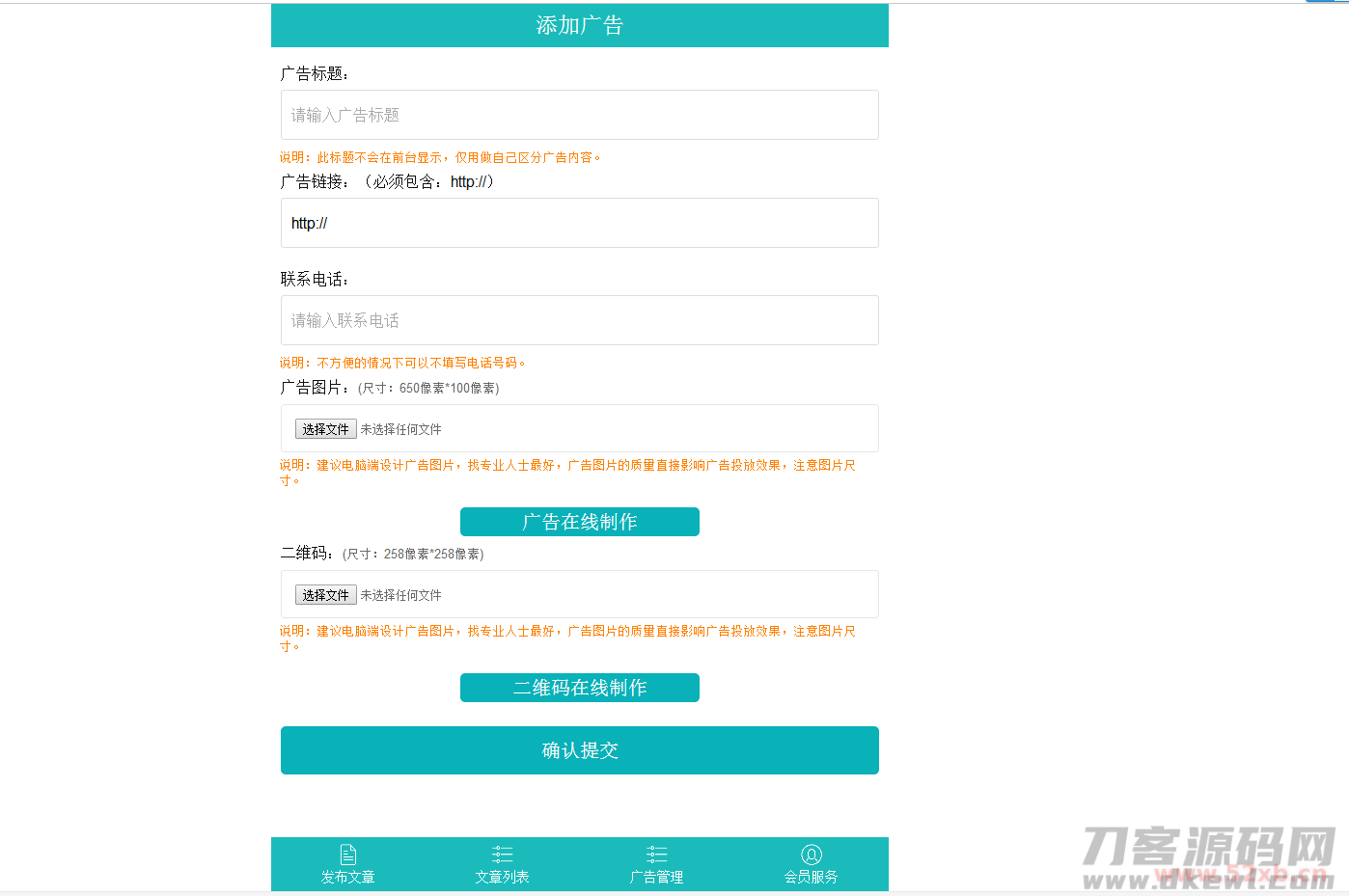The width and height of the screenshot is (1349, 896).
Task: Click 未选择任何文件 text in 二维码 box
Action: tap(400, 595)
